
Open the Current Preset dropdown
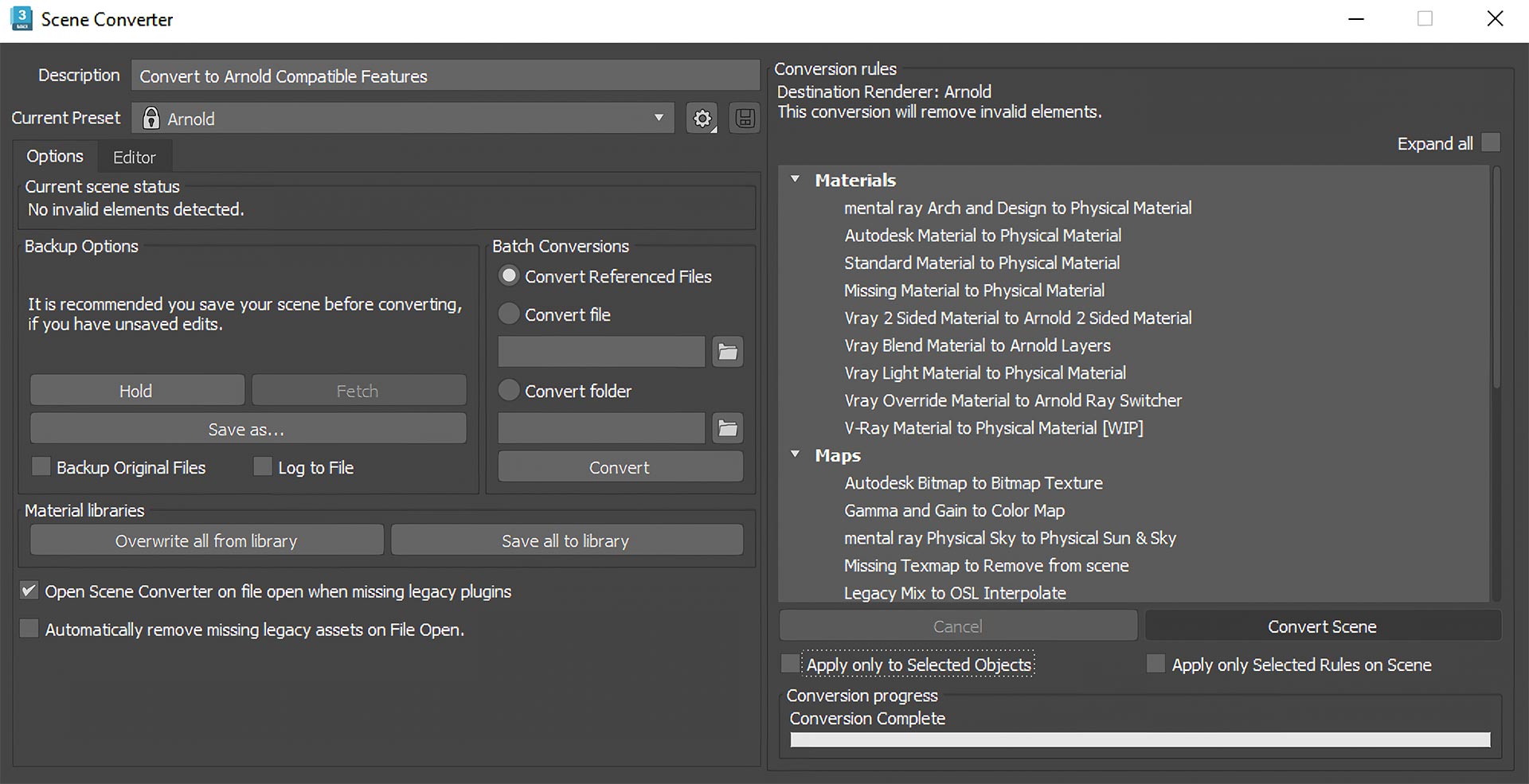point(658,118)
